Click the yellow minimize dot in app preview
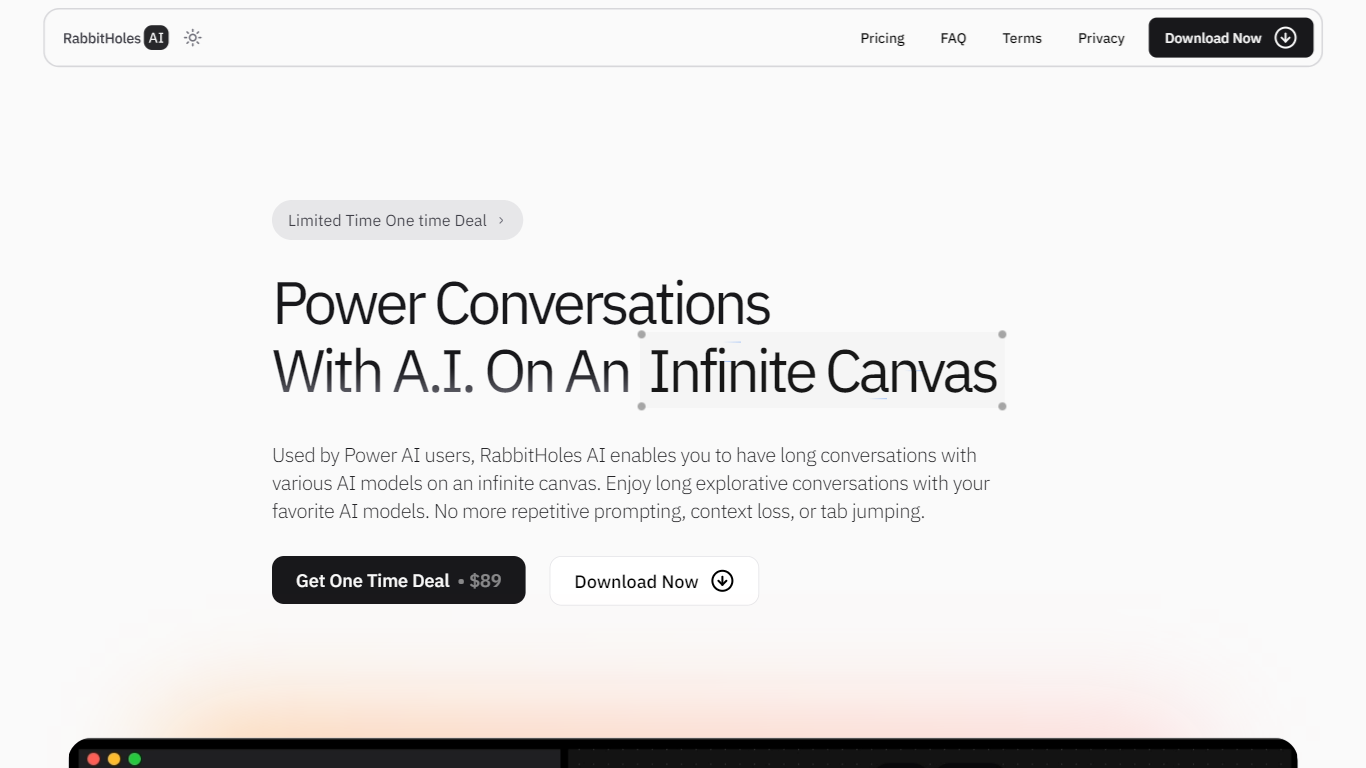Viewport: 1366px width, 768px height. click(x=114, y=759)
